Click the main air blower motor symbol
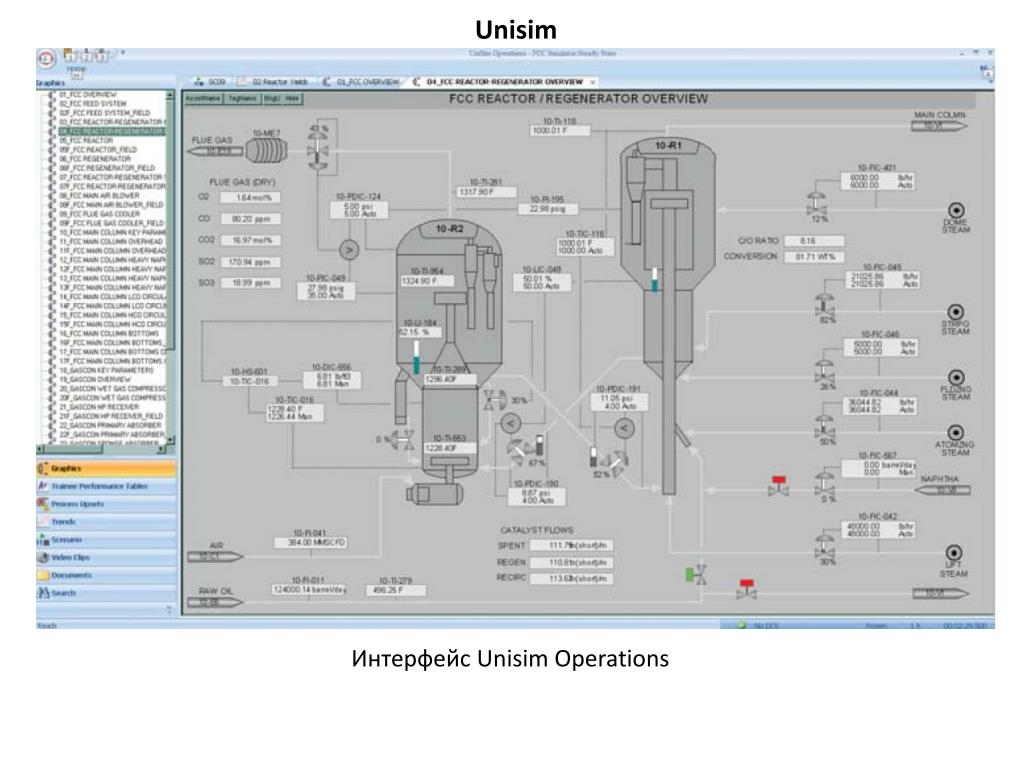1024x768 pixels. click(432, 494)
